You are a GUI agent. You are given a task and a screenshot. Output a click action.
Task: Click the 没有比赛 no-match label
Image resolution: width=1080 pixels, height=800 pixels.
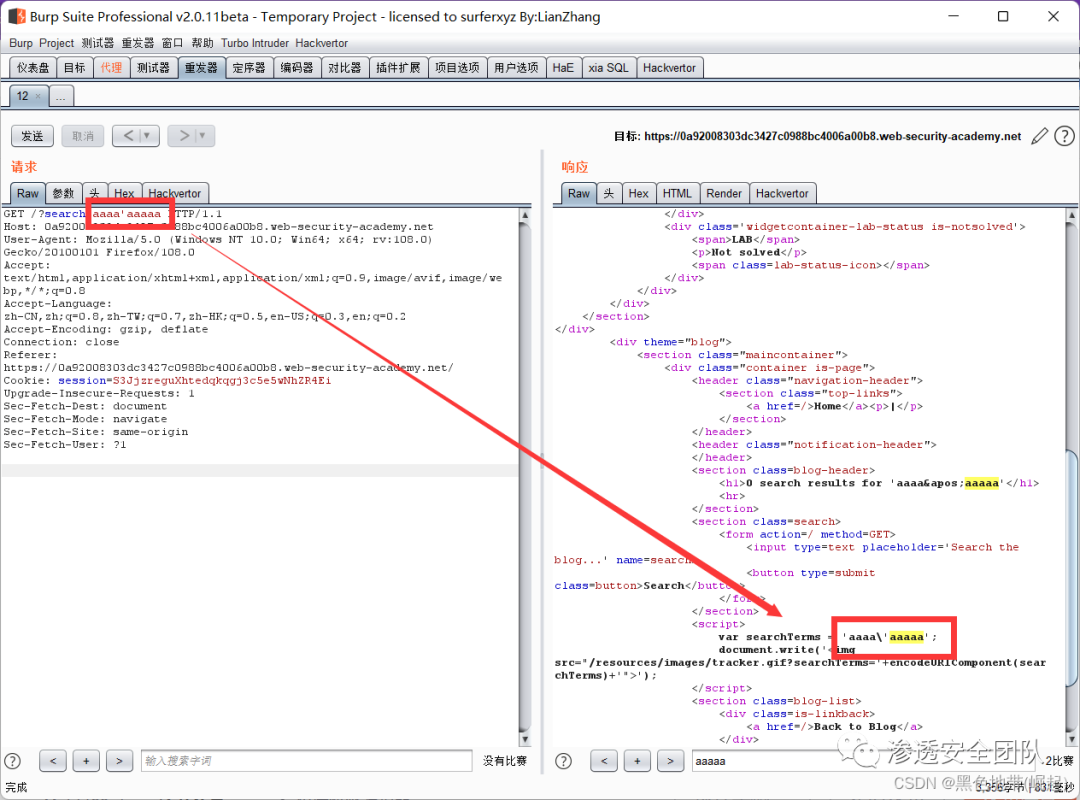504,761
